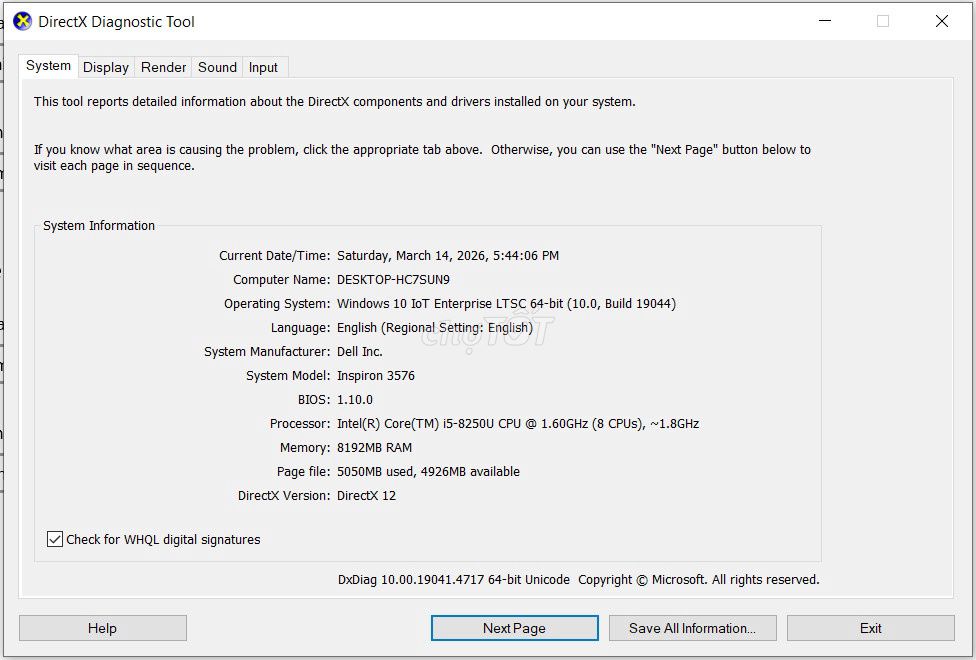
Task: Click computer name DESKTOP-HC7SUN9
Action: (393, 280)
